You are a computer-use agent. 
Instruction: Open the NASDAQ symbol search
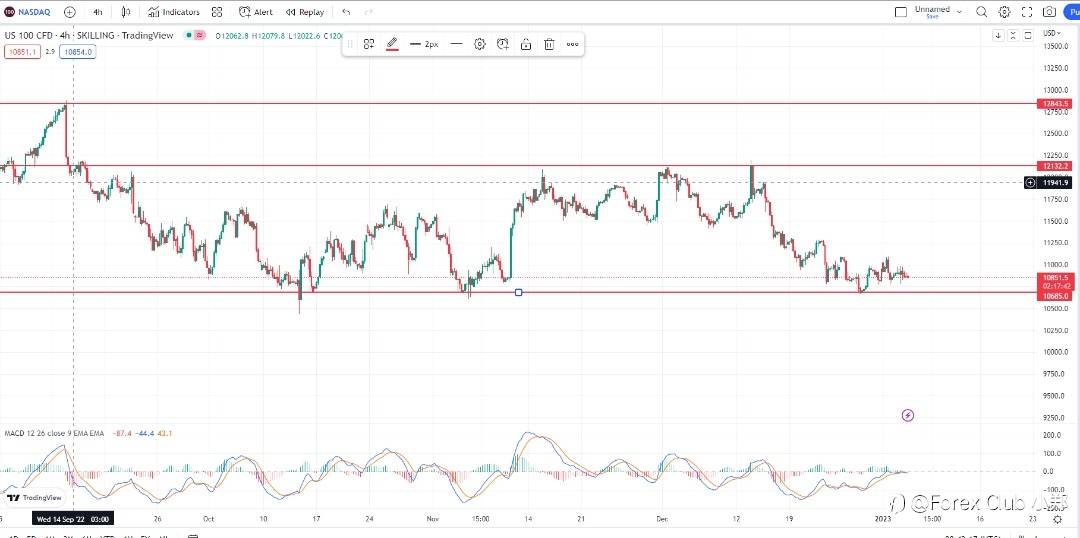pyautogui.click(x=28, y=12)
